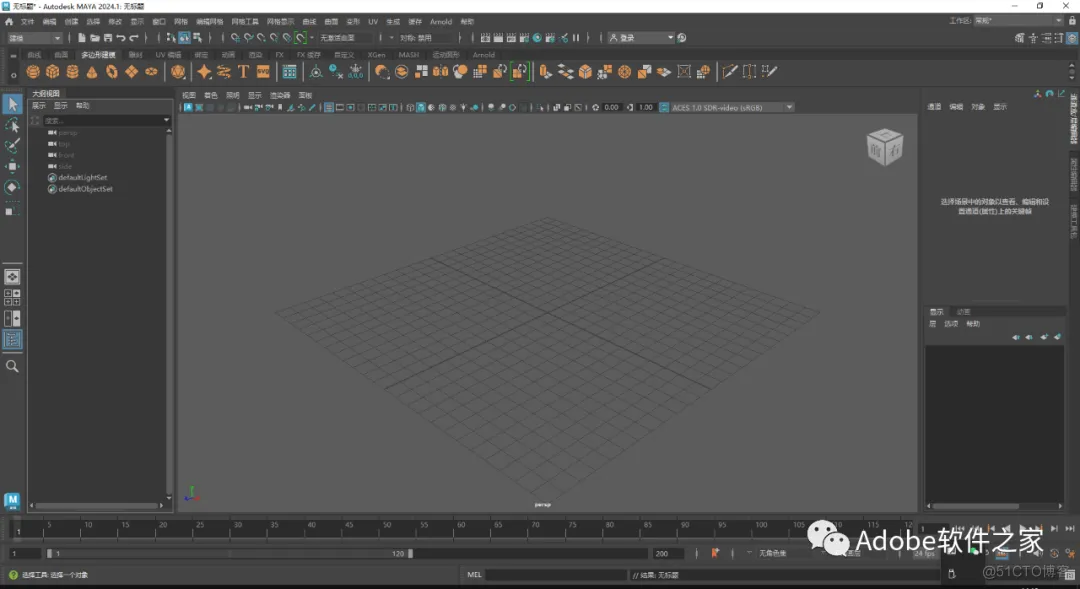Switch to the Arnold shelf tab
The height and width of the screenshot is (589, 1080).
coord(484,54)
